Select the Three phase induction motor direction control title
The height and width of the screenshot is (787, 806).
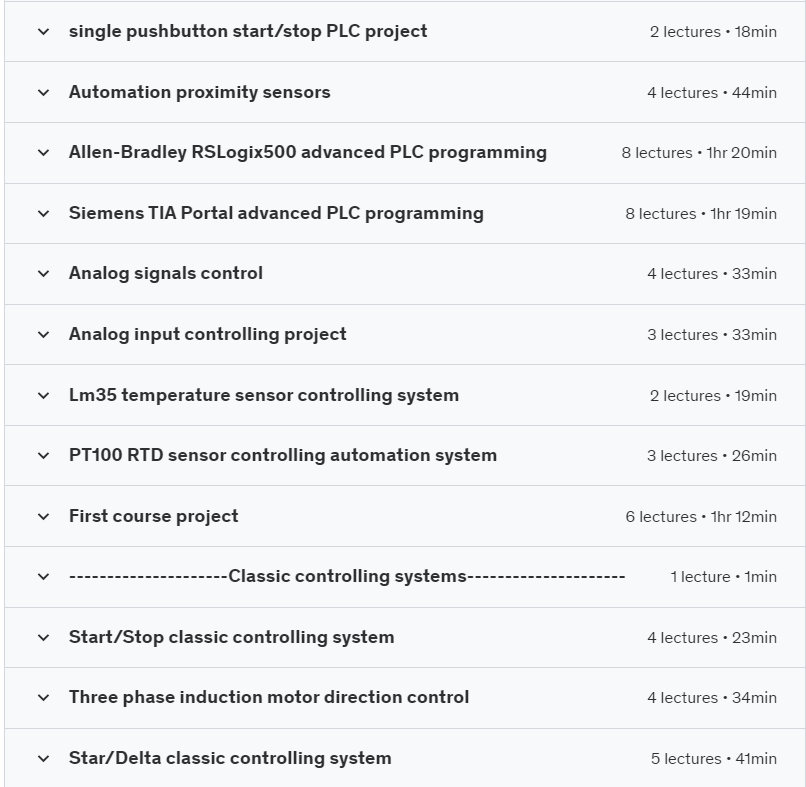pos(268,697)
